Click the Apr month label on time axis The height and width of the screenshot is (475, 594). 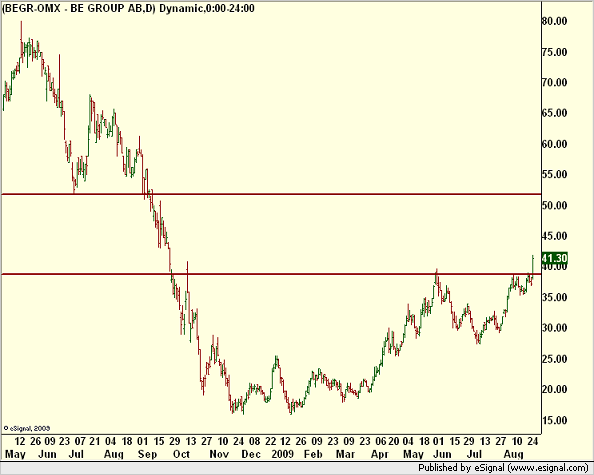(x=379, y=454)
